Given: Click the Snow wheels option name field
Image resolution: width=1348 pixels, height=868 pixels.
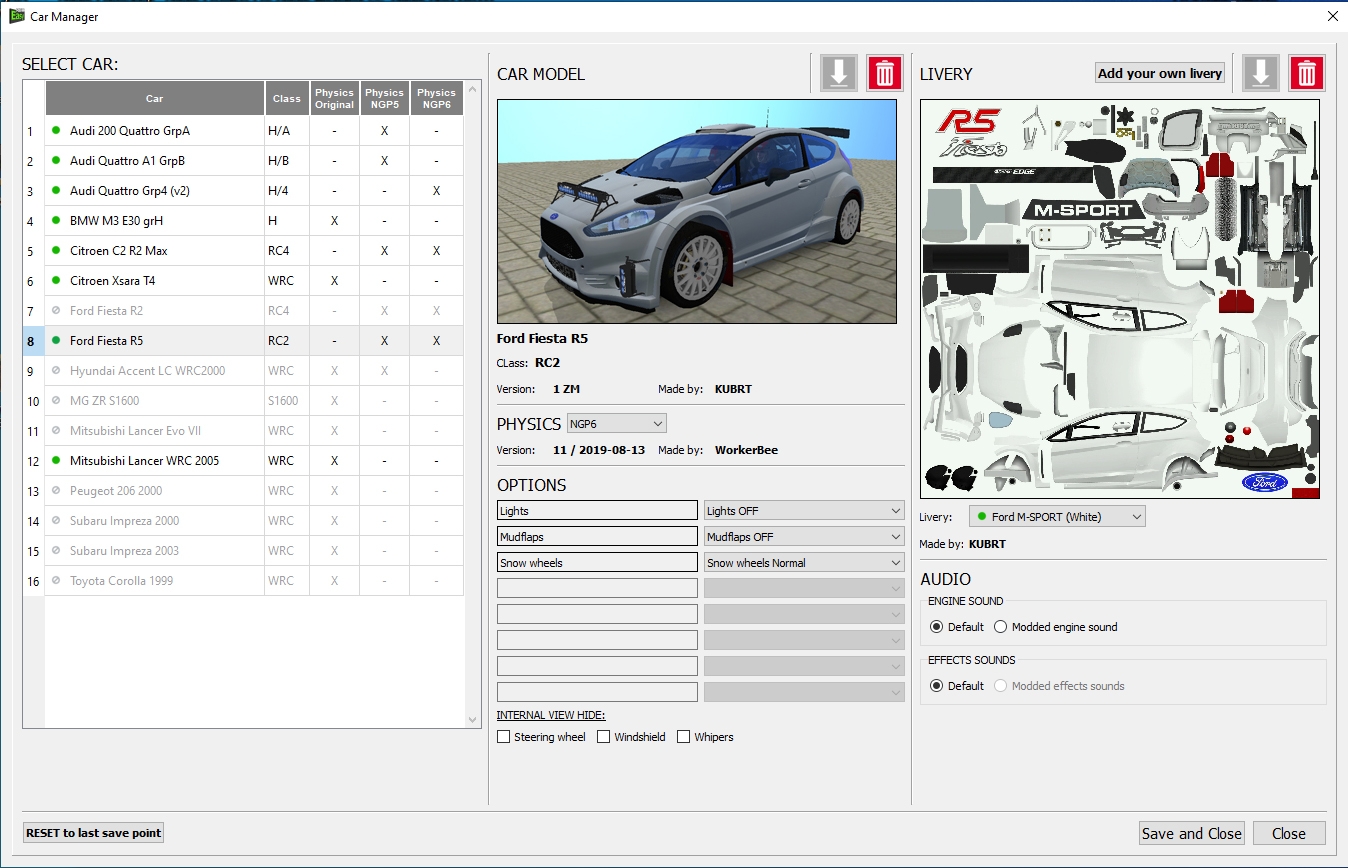Looking at the screenshot, I should (x=597, y=563).
